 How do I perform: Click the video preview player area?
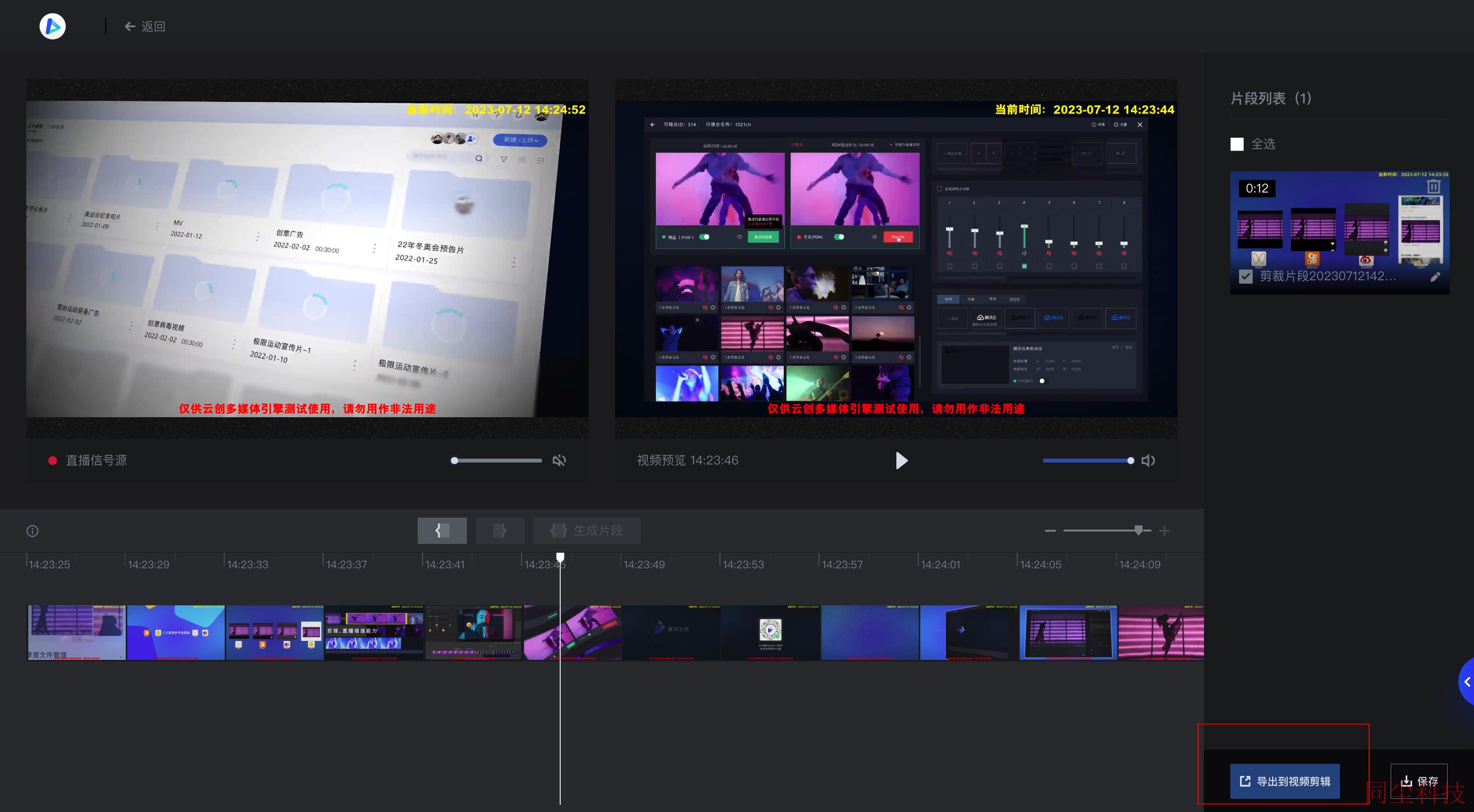[x=896, y=259]
